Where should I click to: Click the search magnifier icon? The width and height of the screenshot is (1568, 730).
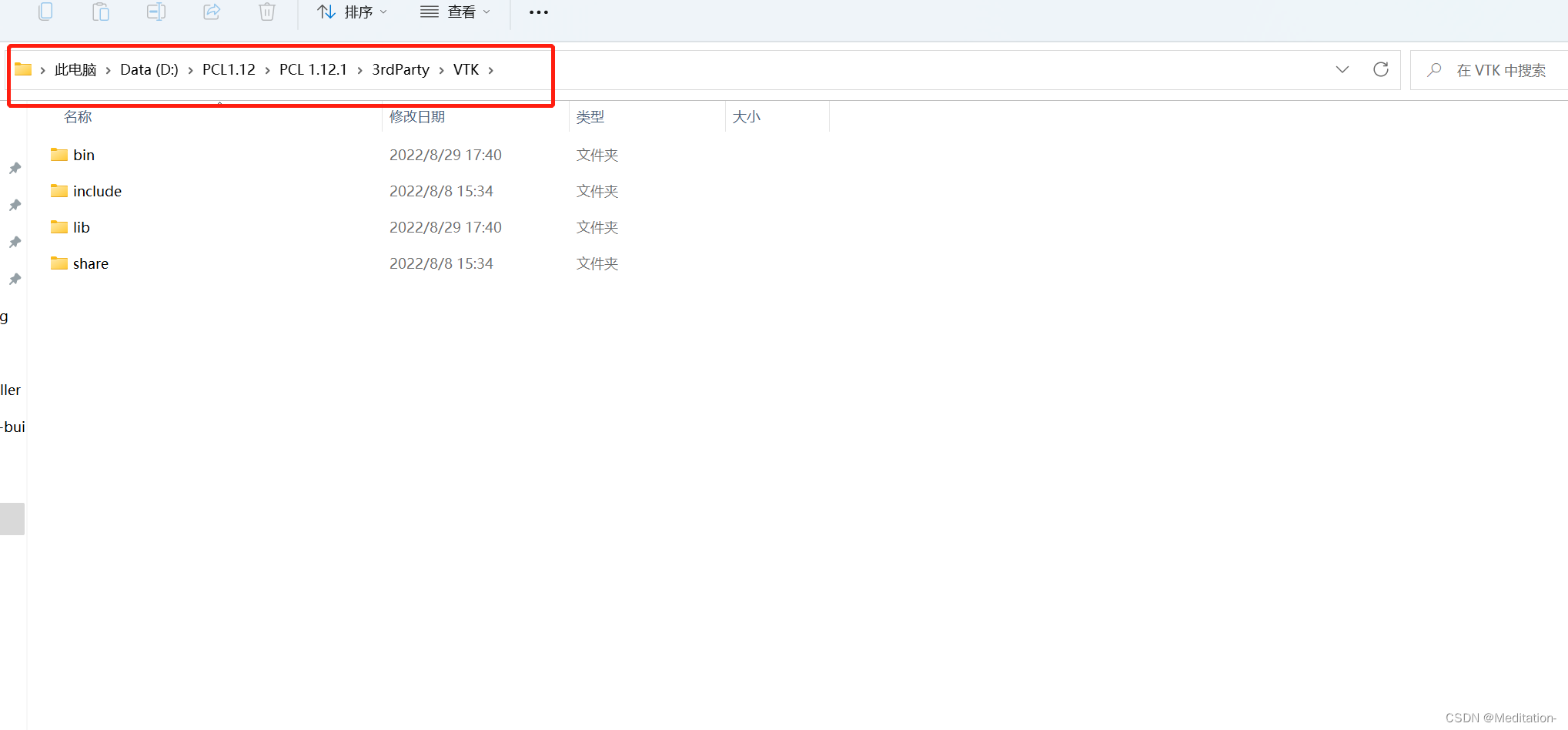(x=1434, y=70)
